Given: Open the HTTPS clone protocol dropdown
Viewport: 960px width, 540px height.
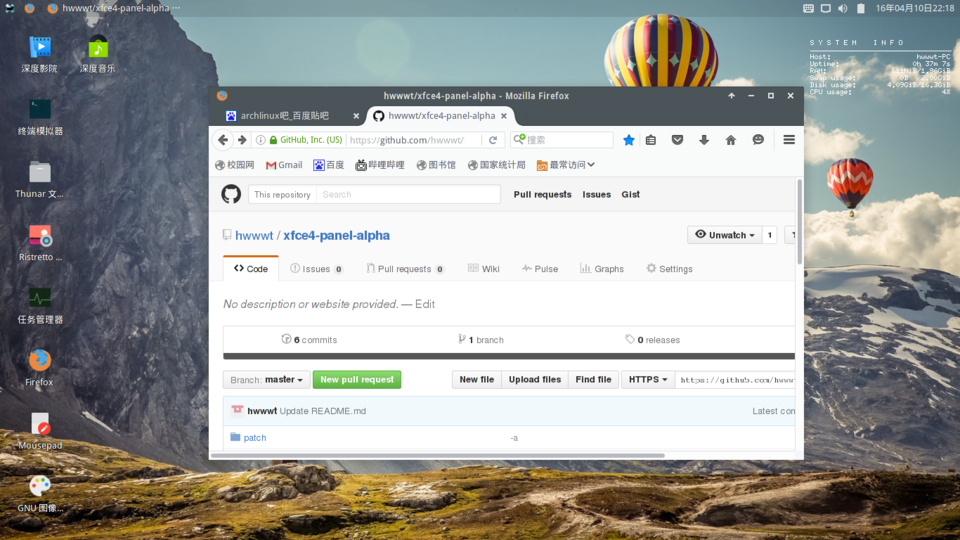Looking at the screenshot, I should click(x=648, y=380).
